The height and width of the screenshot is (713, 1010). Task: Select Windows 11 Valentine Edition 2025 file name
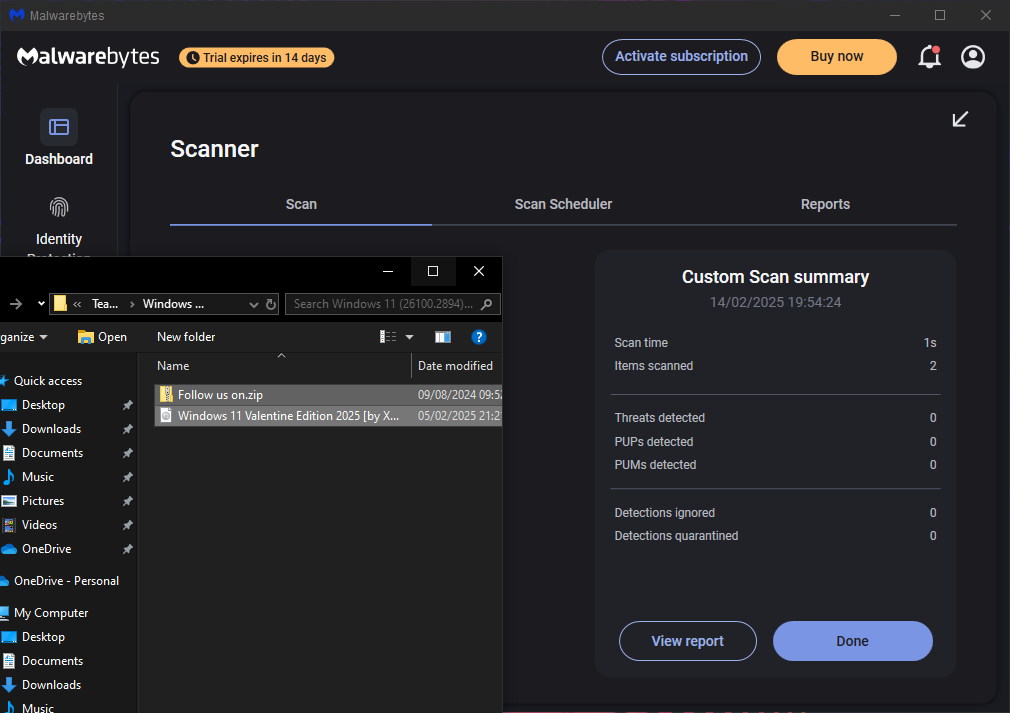(x=289, y=415)
